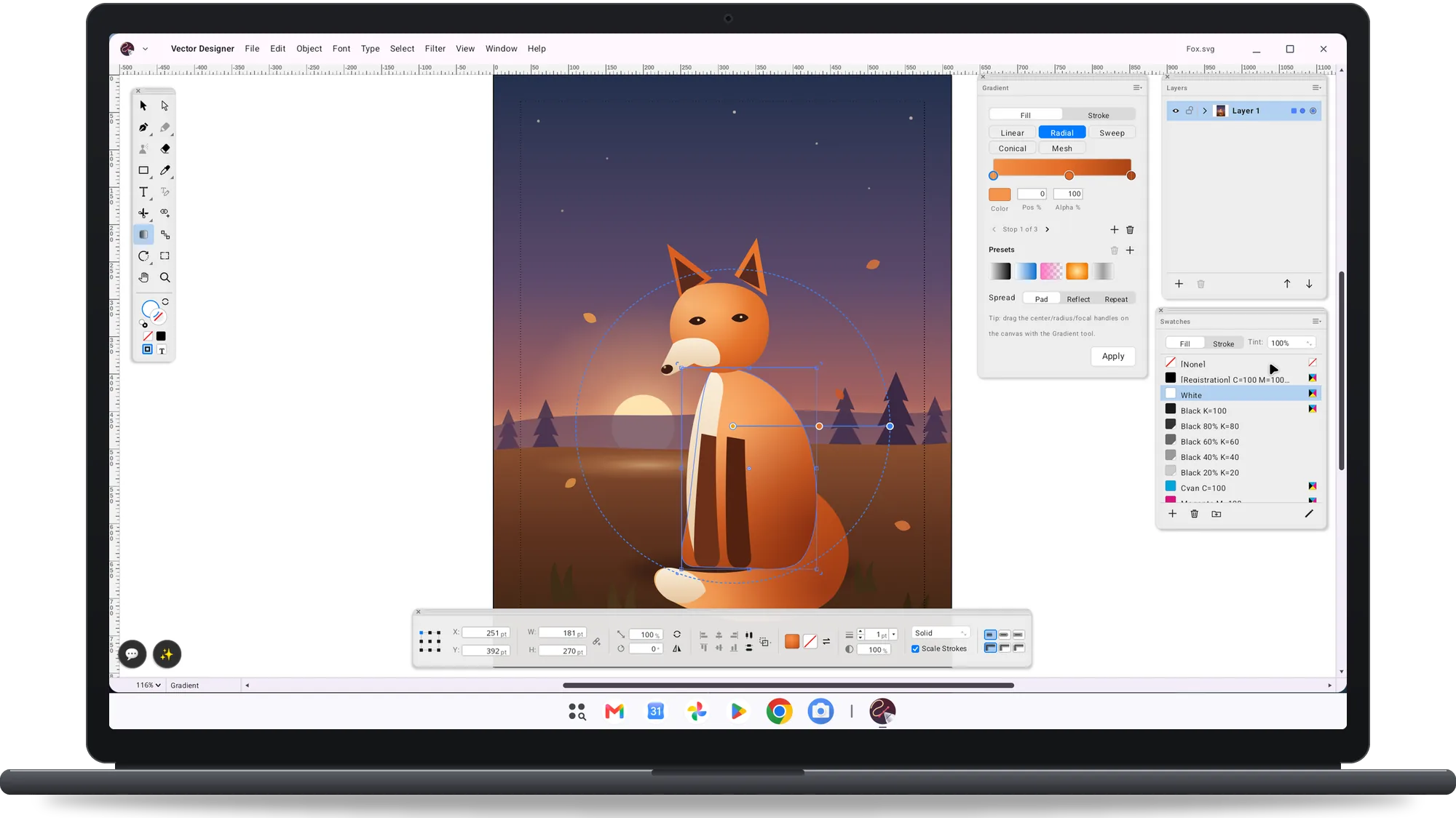Screen dimensions: 1456x818
Task: Click the orange Color swatch for the stop
Action: pos(1000,194)
